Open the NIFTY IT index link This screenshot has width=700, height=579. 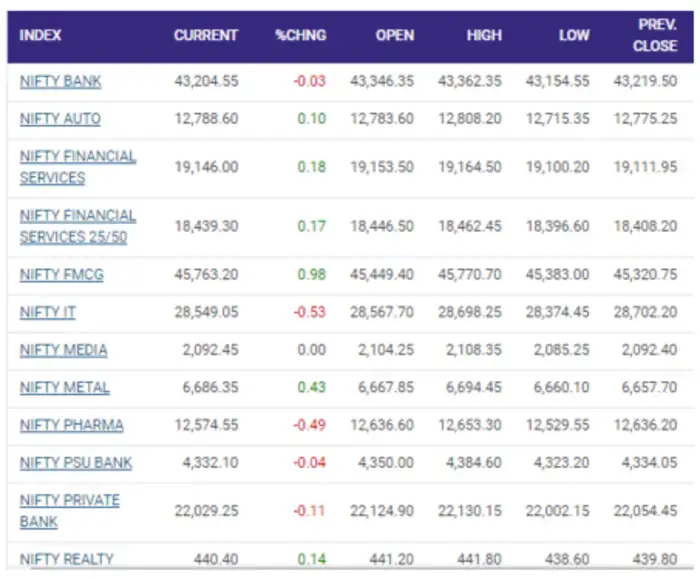click(47, 312)
